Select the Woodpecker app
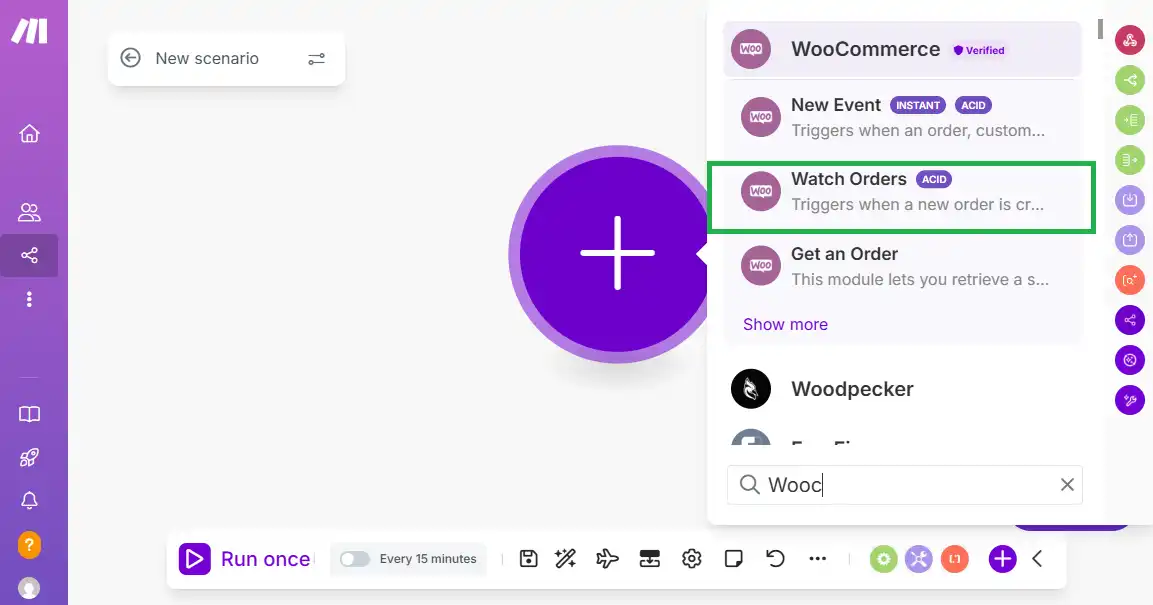The height and width of the screenshot is (605, 1153). click(902, 389)
